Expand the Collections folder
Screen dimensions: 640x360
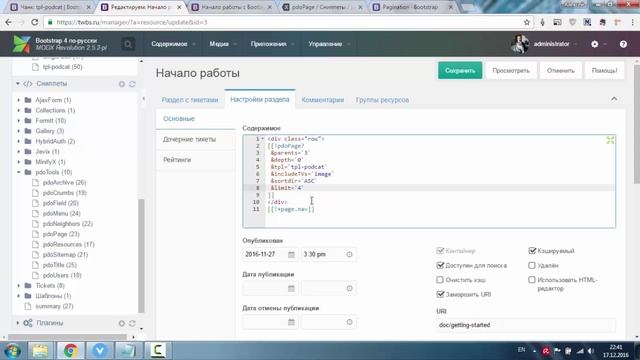[18, 110]
